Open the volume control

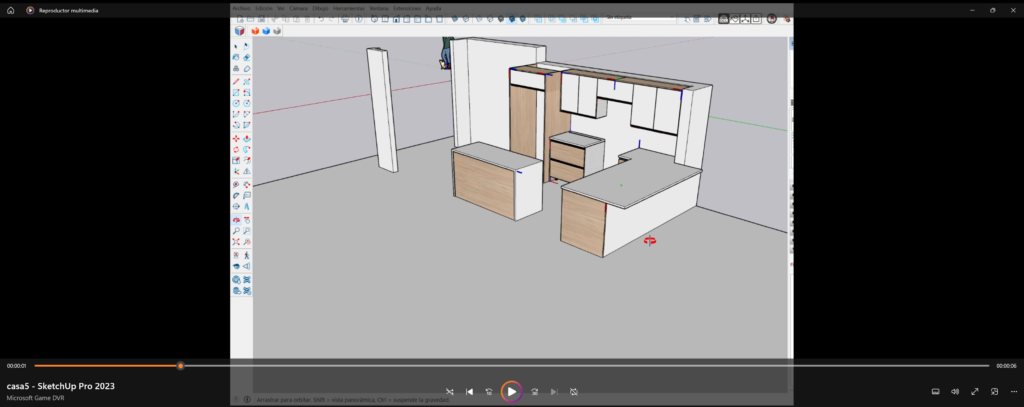click(955, 391)
